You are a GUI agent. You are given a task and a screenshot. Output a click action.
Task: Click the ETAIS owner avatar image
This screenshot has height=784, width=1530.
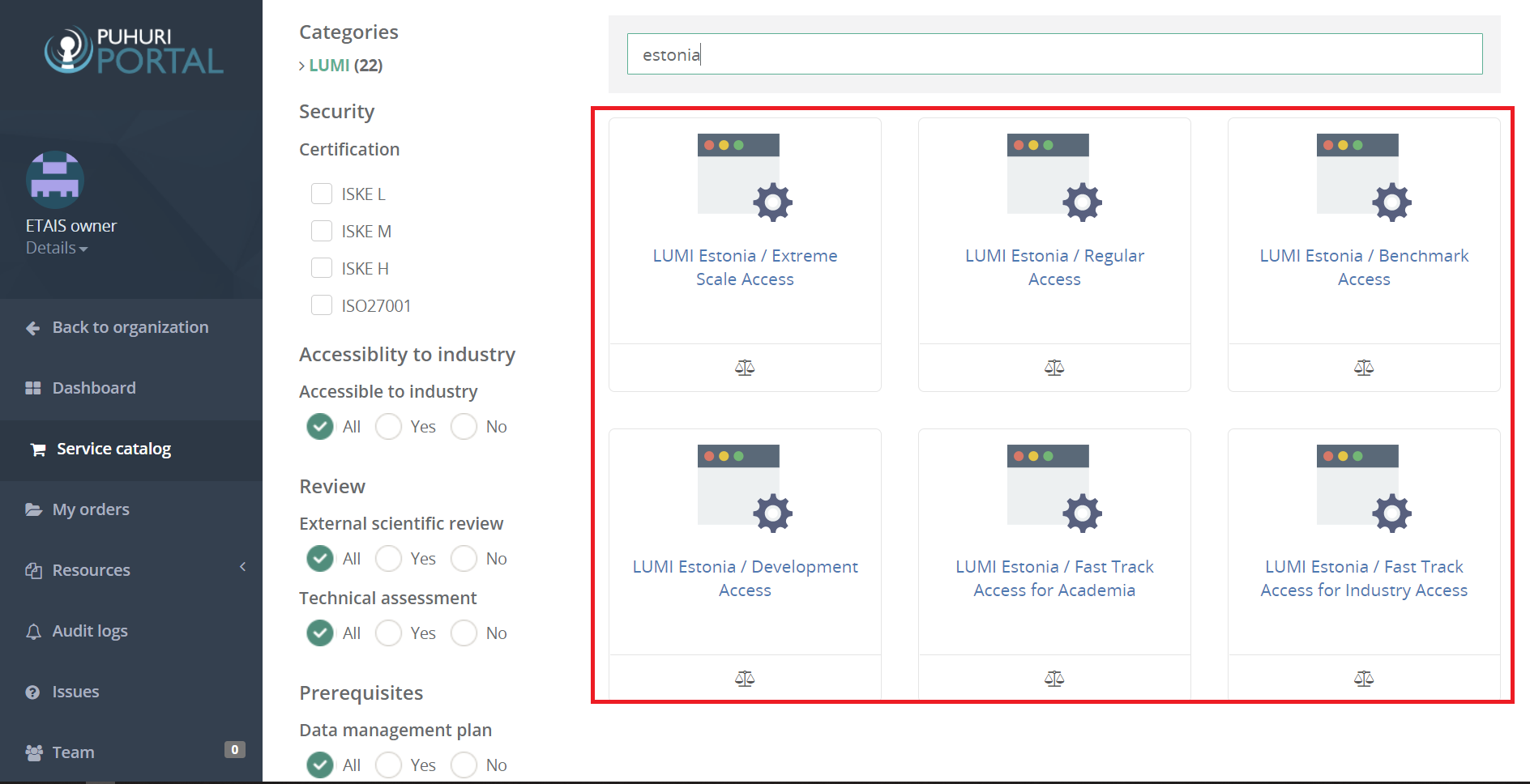pyautogui.click(x=55, y=180)
